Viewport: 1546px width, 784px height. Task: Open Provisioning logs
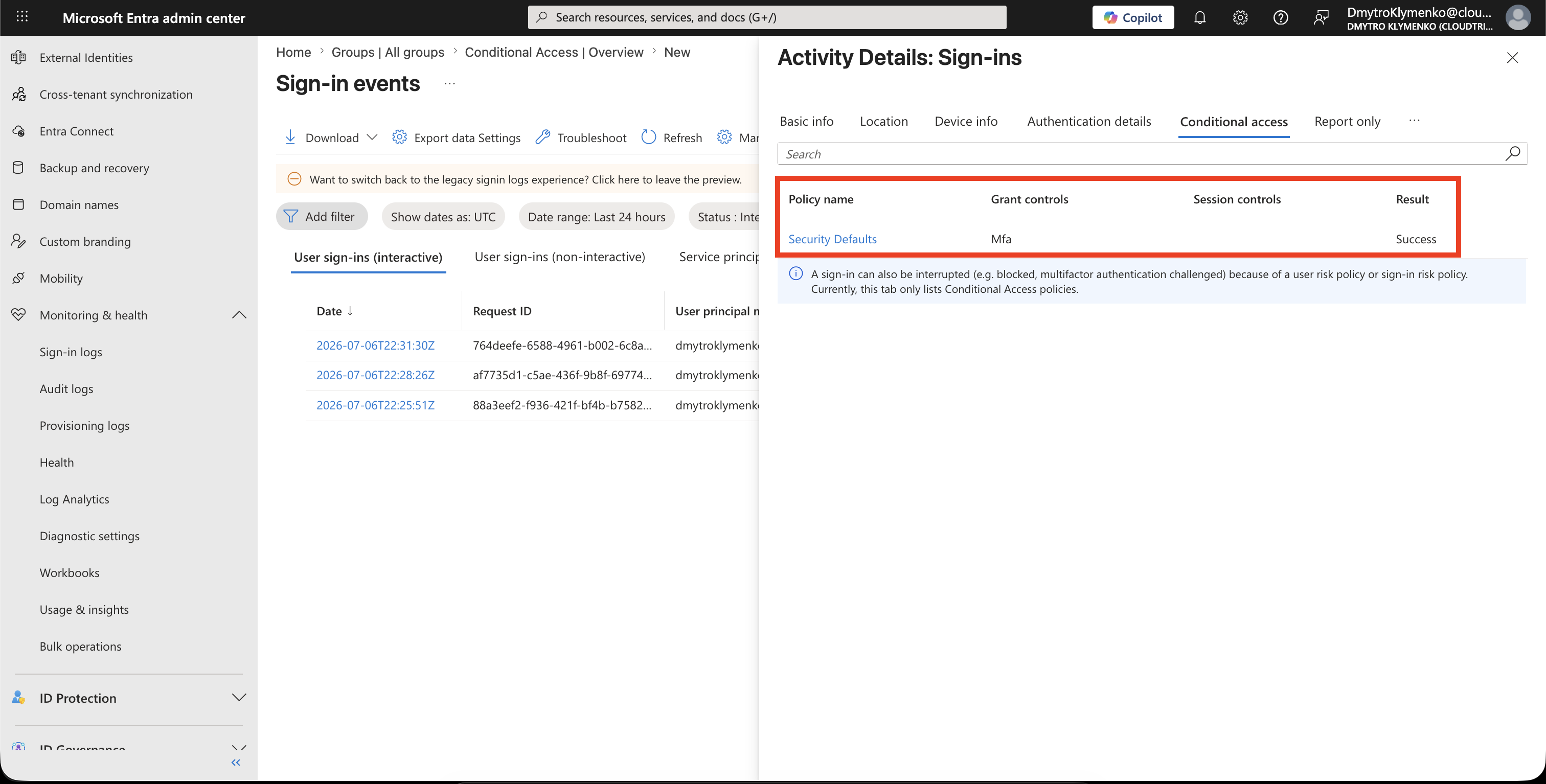click(x=85, y=425)
